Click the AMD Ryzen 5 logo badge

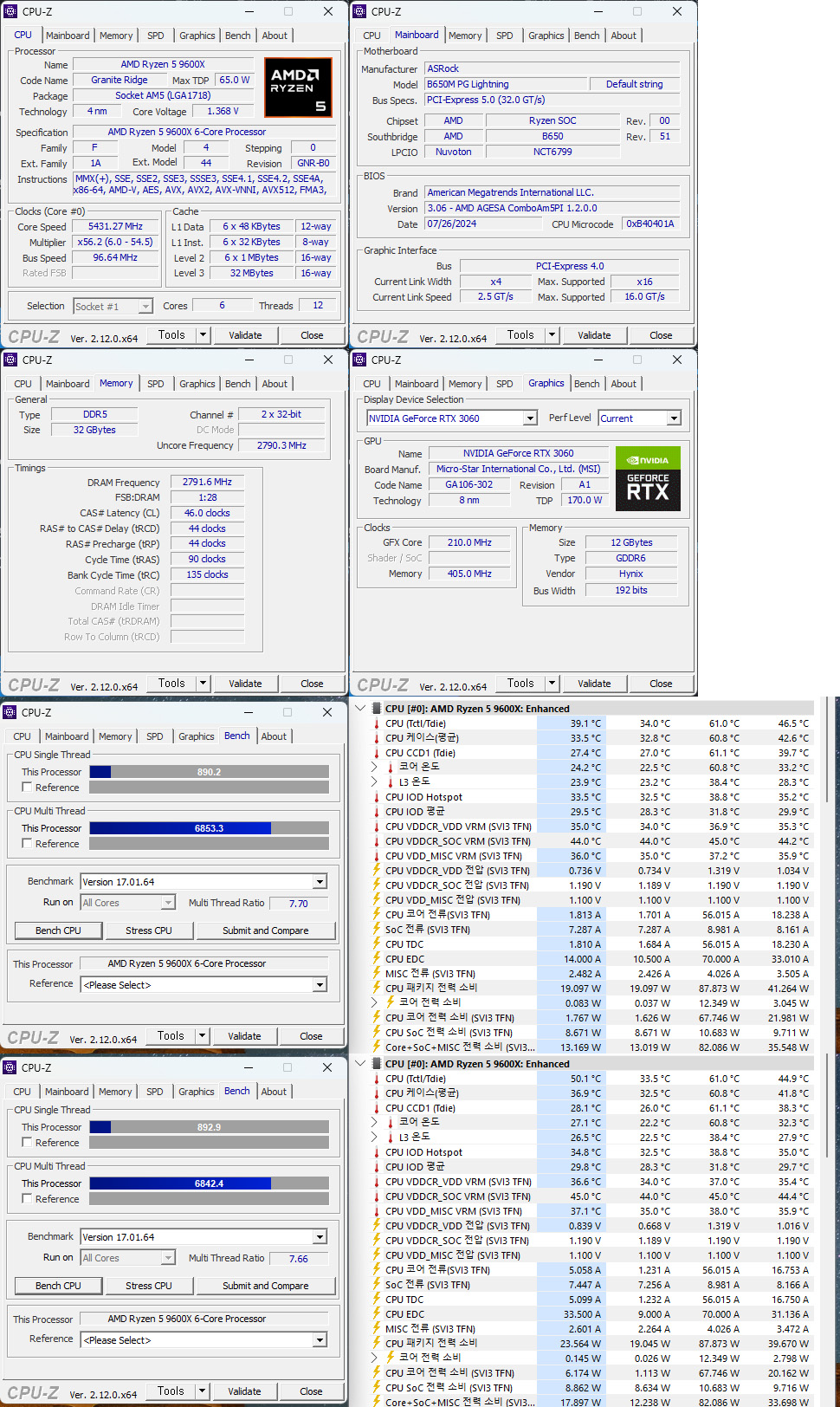298,87
